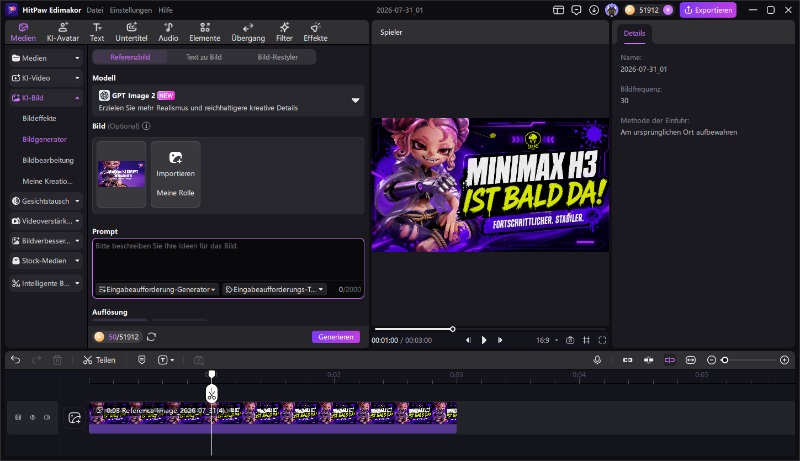Open the Übergang transitions panel
This screenshot has height=461, width=800.
[x=248, y=32]
